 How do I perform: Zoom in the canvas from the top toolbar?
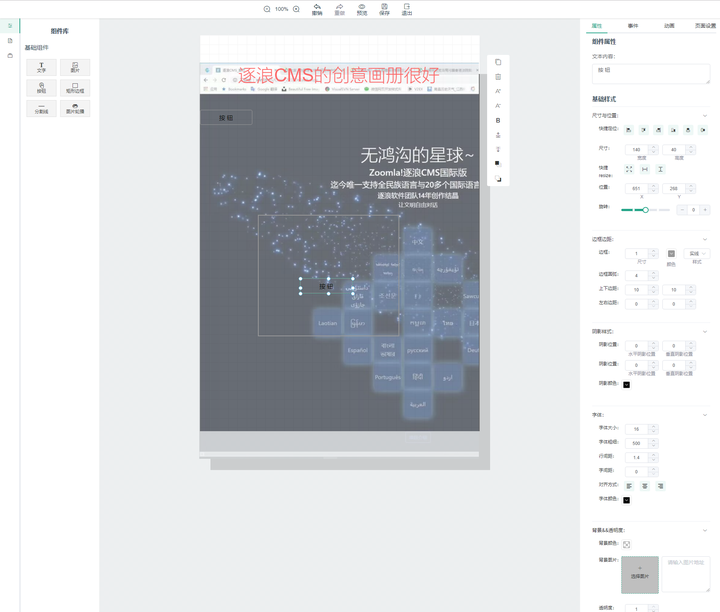pos(296,9)
